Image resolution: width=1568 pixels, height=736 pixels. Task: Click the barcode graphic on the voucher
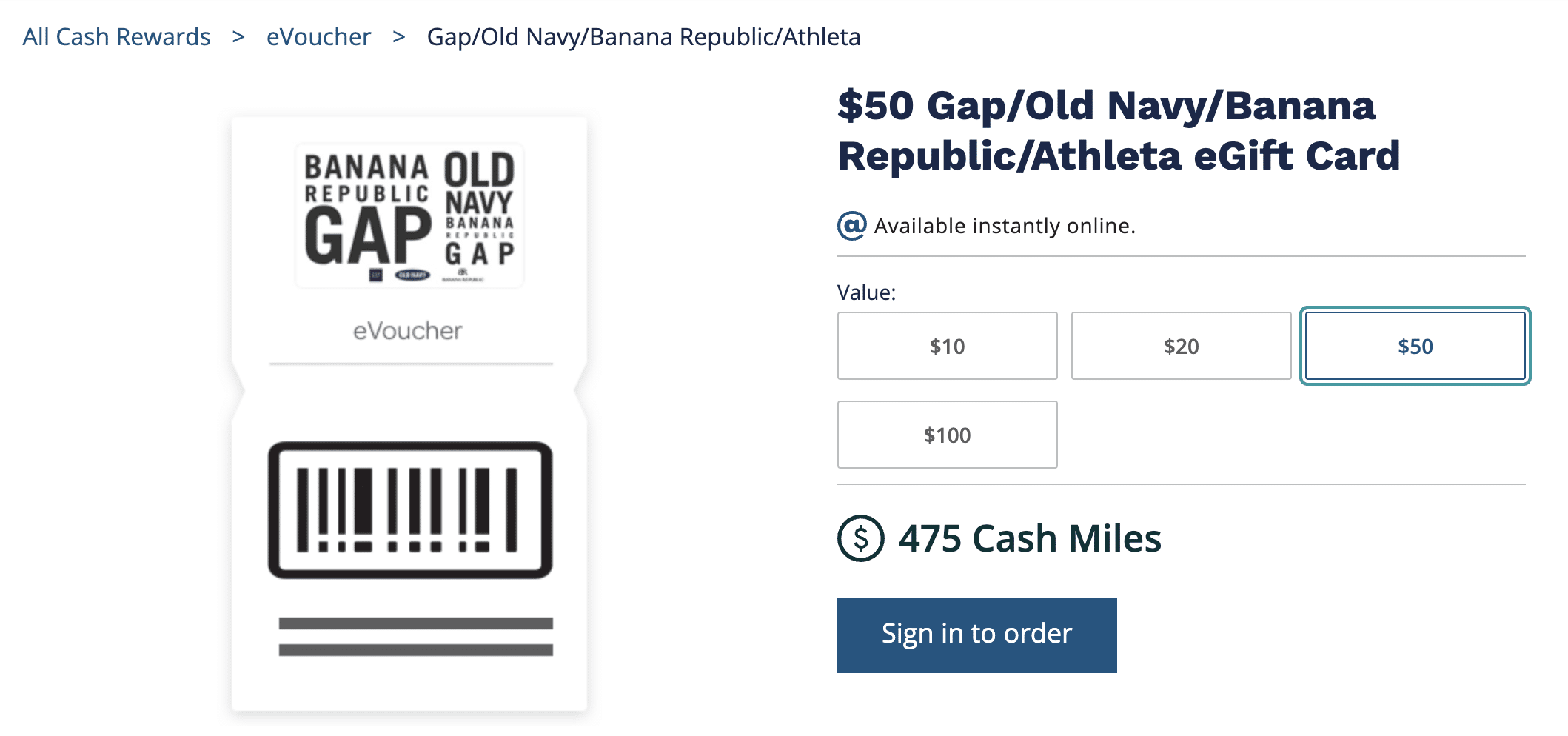[410, 510]
